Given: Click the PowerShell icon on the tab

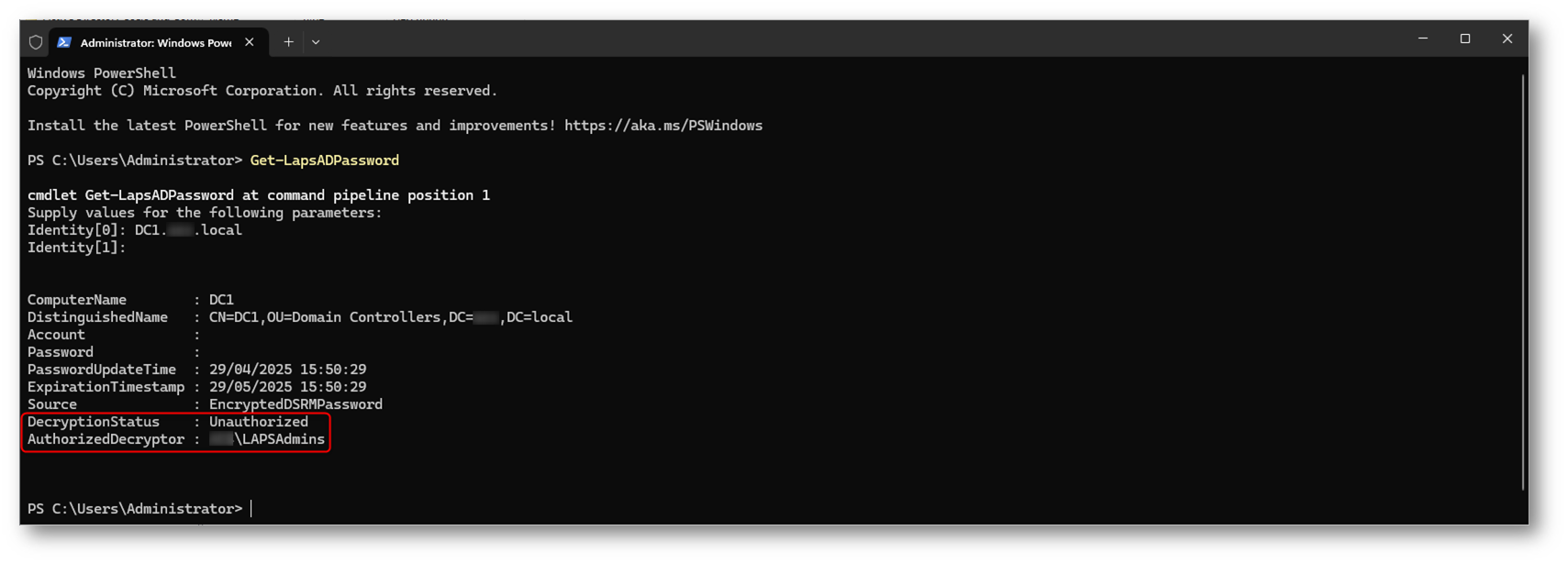Looking at the screenshot, I should [64, 42].
